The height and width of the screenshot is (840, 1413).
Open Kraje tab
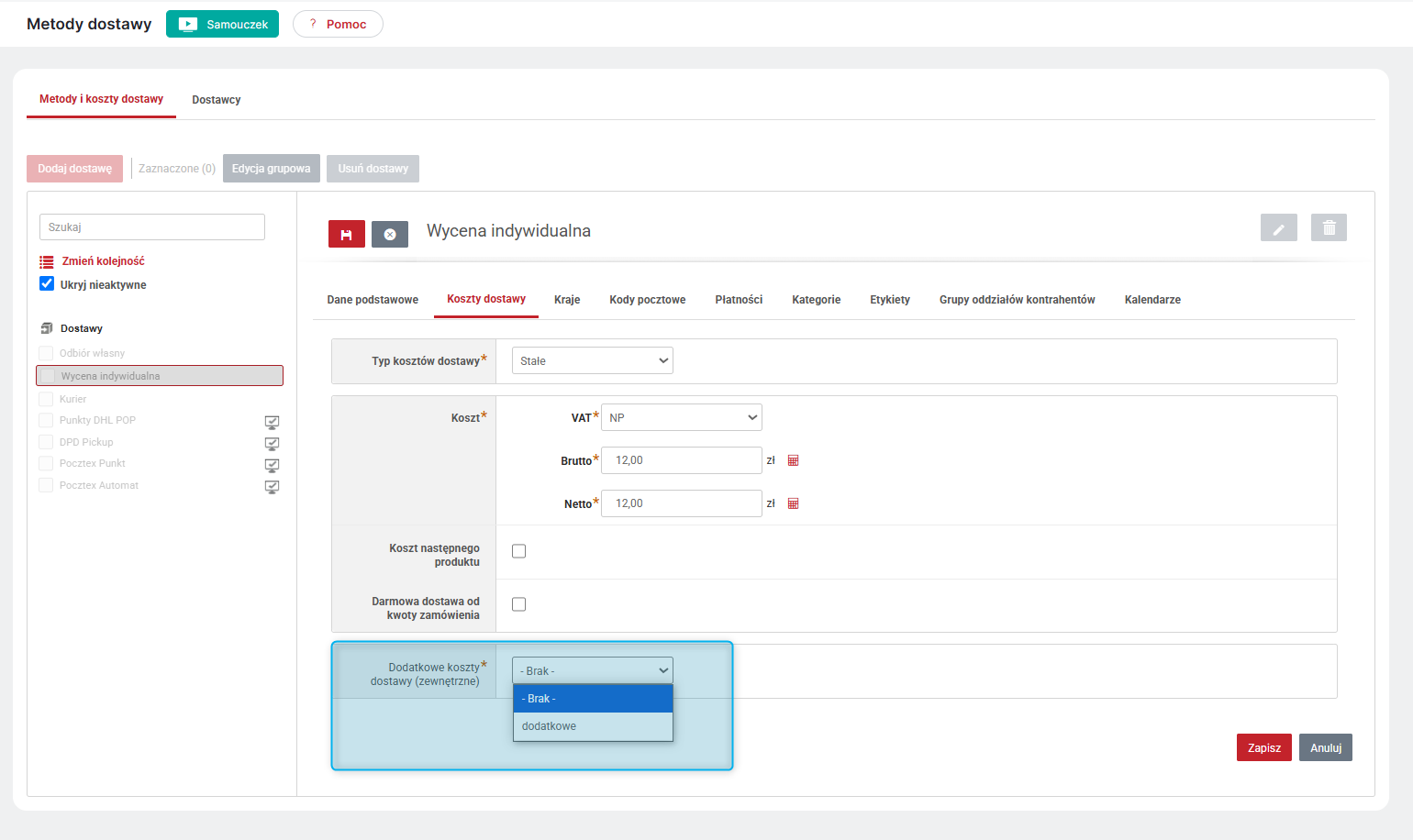567,300
